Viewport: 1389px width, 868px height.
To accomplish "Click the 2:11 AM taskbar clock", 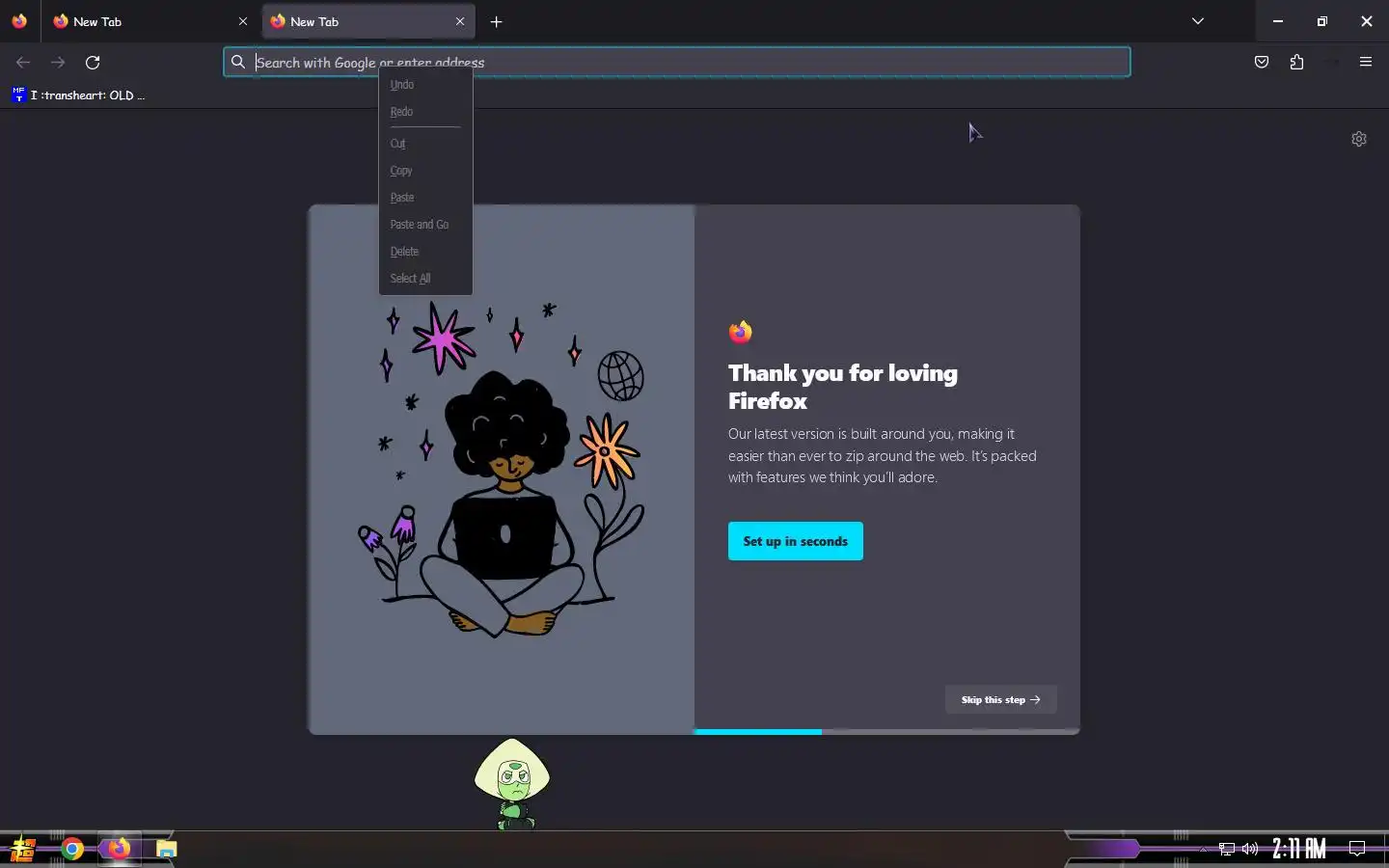I will click(1299, 849).
